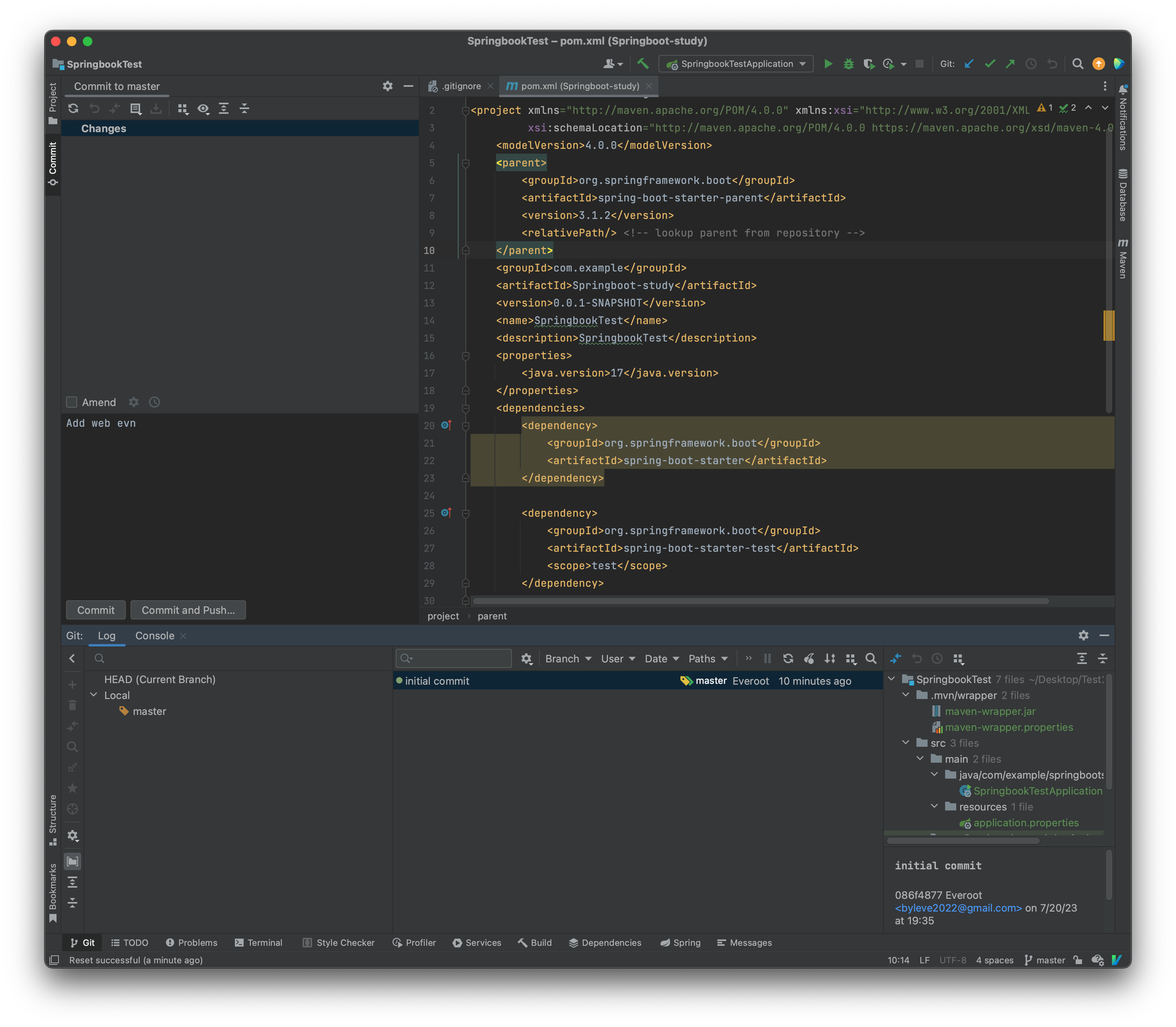Run SpringbookTestApplication with green play icon
This screenshot has width=1176, height=1027.
(828, 64)
